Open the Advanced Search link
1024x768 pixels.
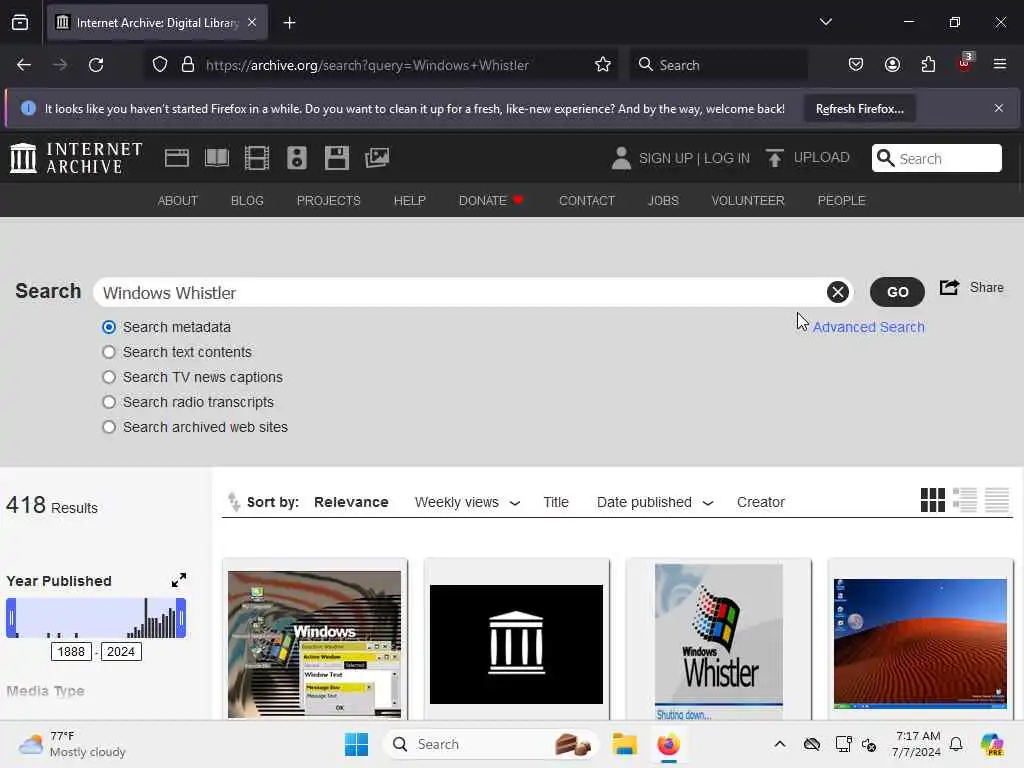coord(869,327)
